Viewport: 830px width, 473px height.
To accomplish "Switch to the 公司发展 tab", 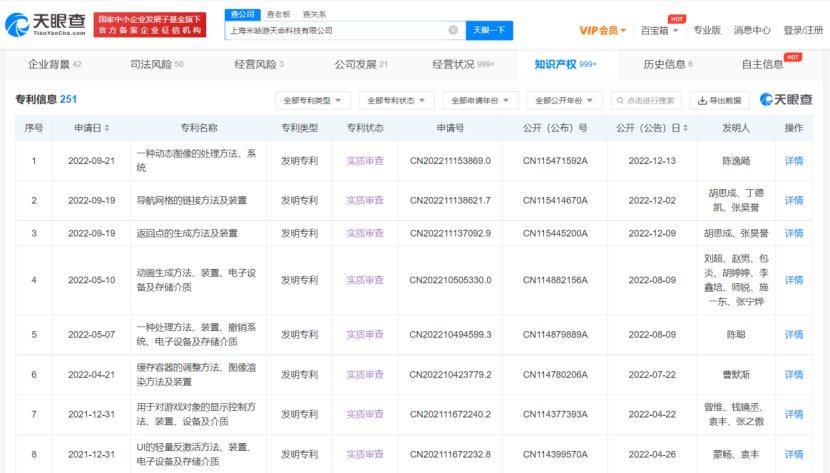I will (361, 65).
